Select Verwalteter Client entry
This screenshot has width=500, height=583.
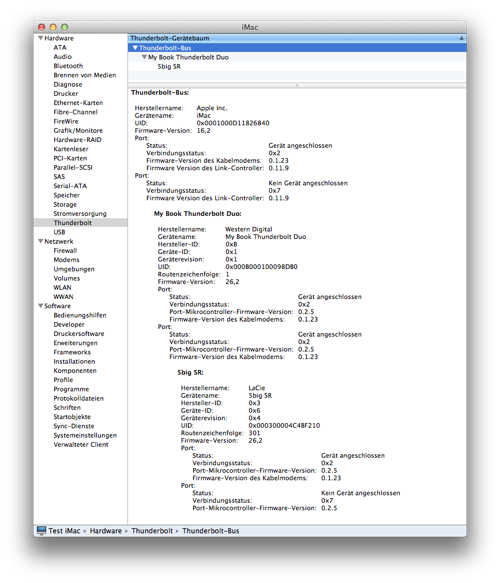click(x=81, y=444)
